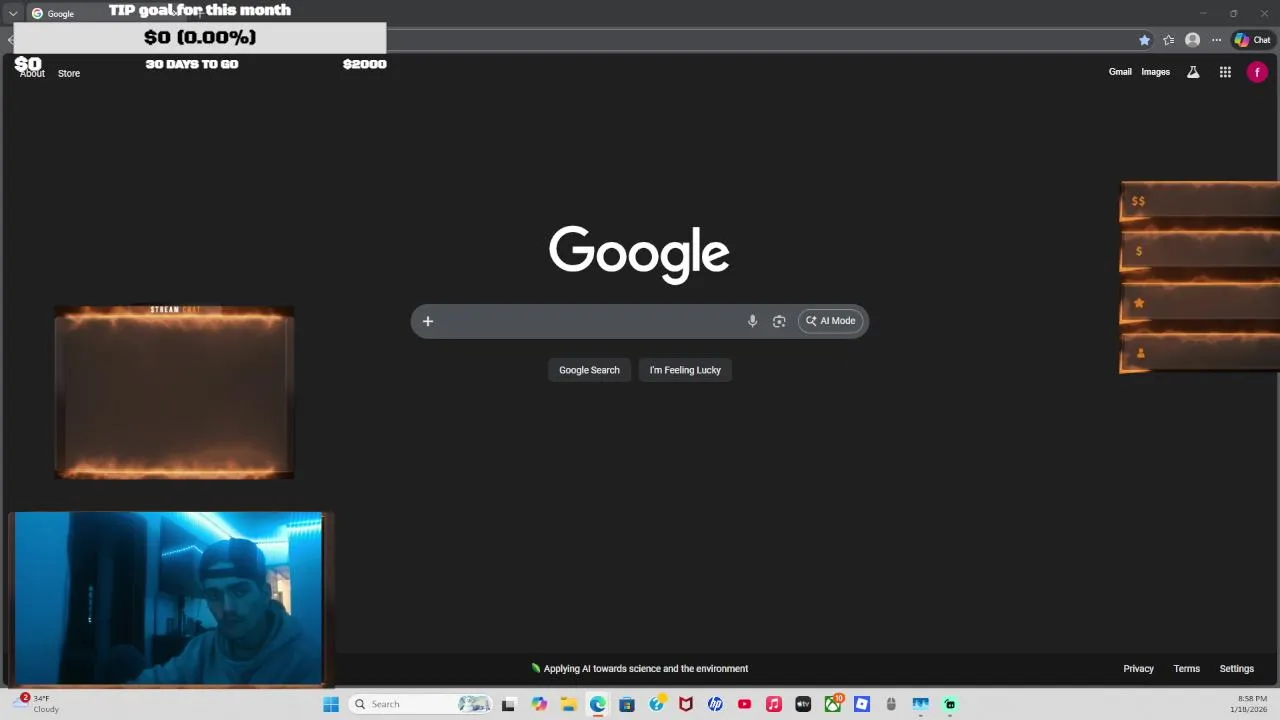Open the Store link
Viewport: 1280px width, 720px height.
pos(69,73)
